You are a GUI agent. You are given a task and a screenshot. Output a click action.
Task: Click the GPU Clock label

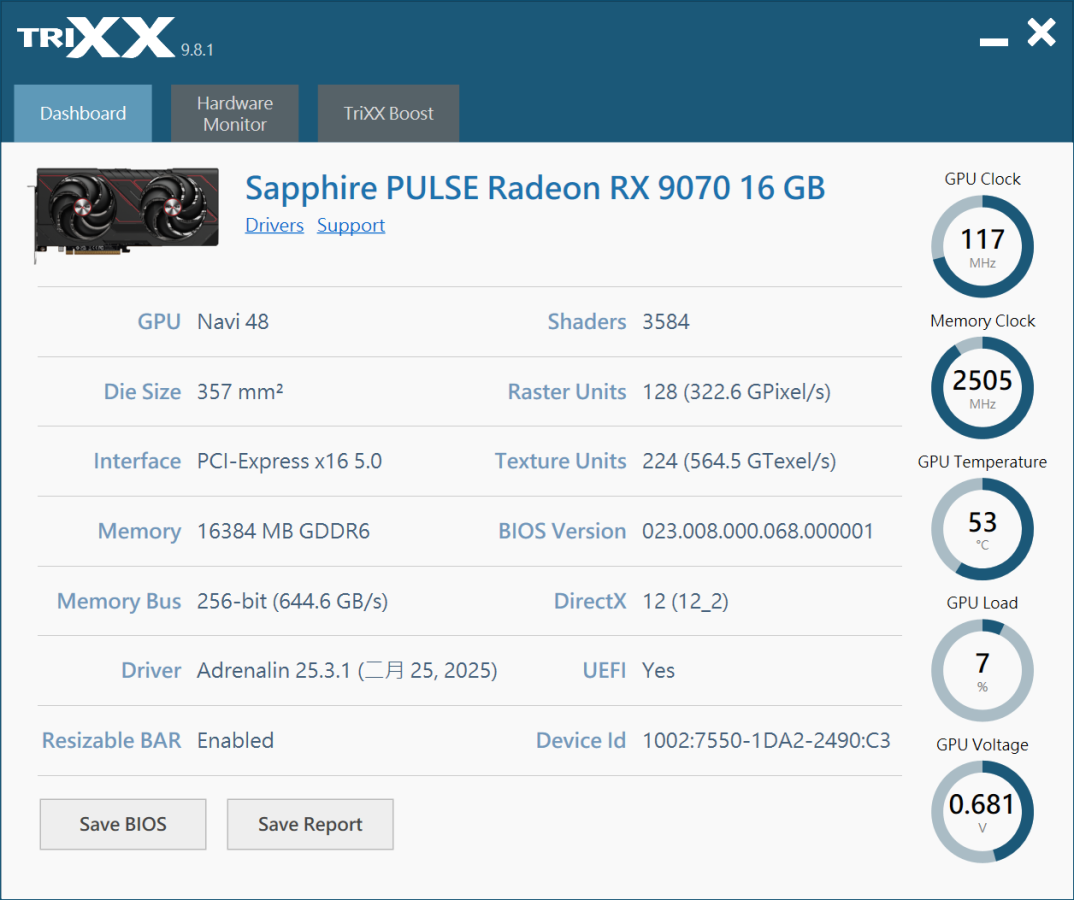click(x=982, y=179)
